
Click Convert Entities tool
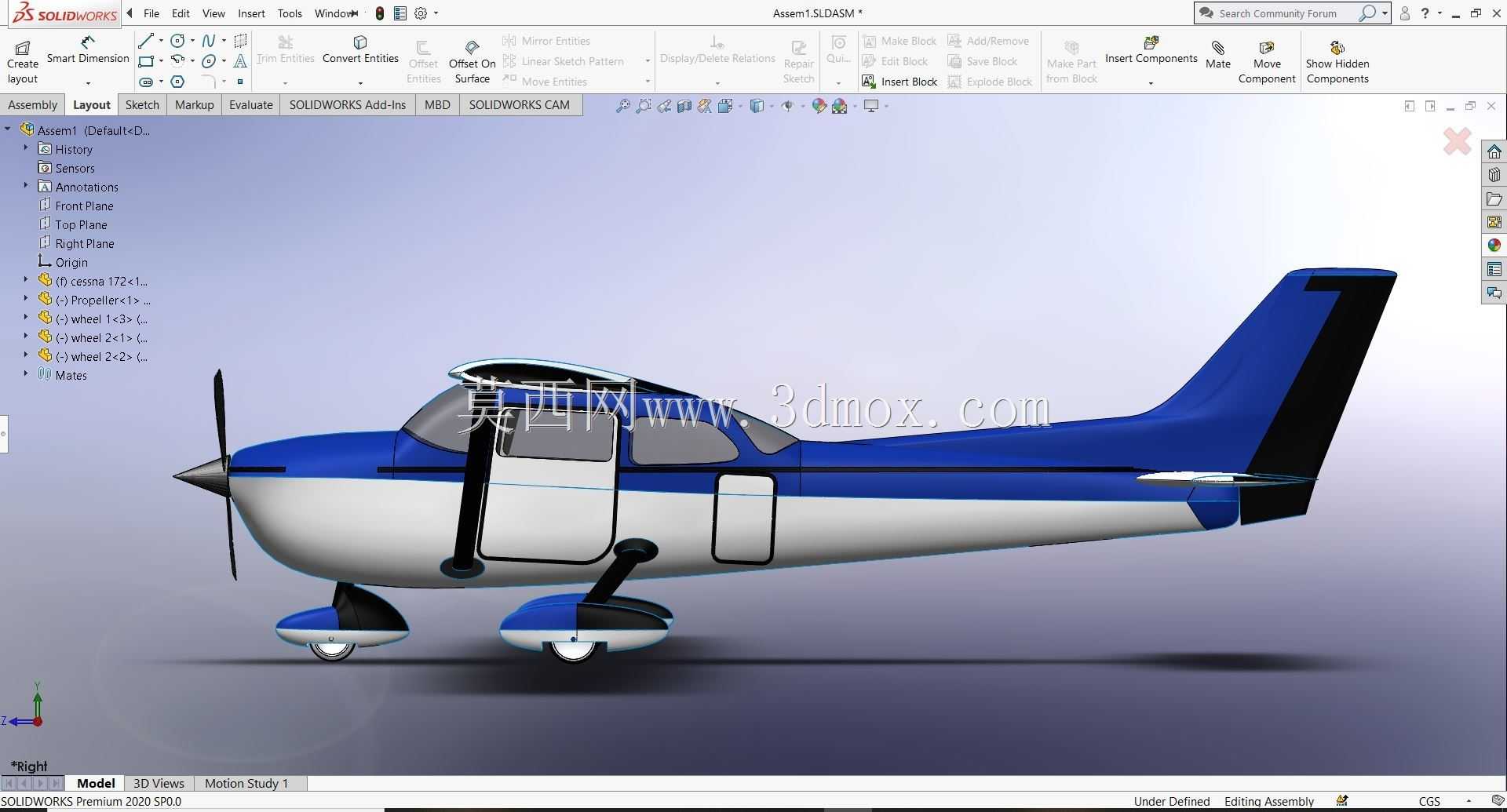[x=360, y=50]
